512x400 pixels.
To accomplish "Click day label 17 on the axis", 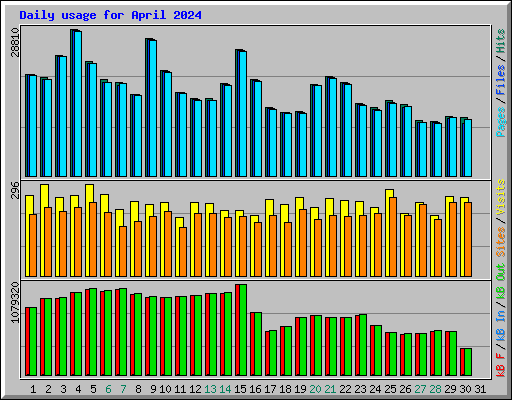I will click(270, 389).
